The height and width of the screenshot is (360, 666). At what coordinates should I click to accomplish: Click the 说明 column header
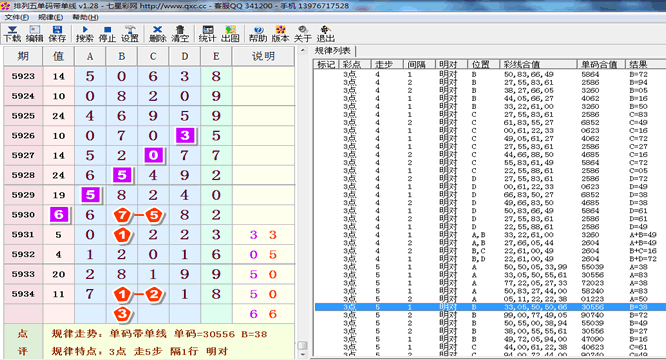pos(263,56)
